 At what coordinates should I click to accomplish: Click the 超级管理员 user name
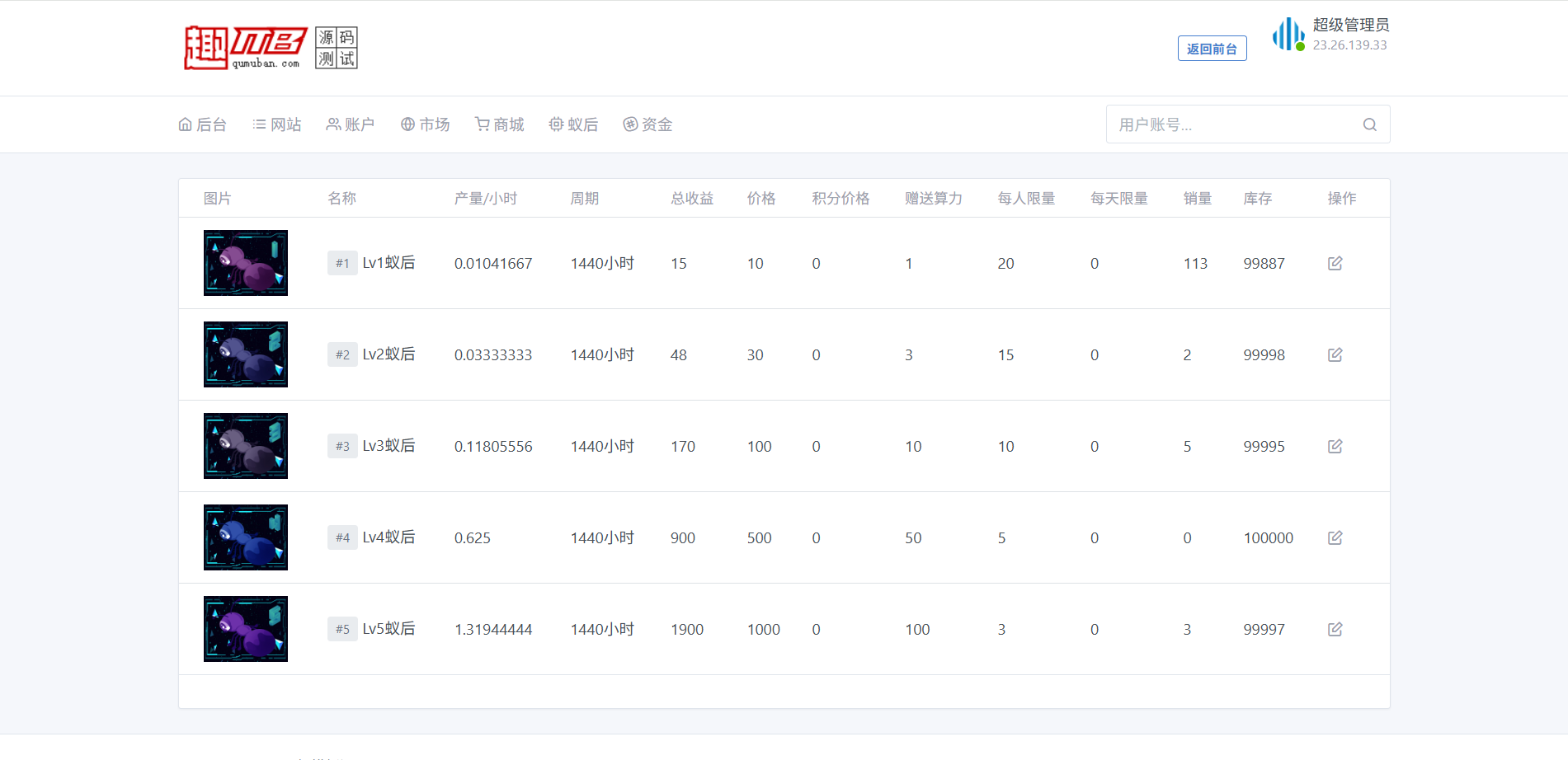[1351, 25]
